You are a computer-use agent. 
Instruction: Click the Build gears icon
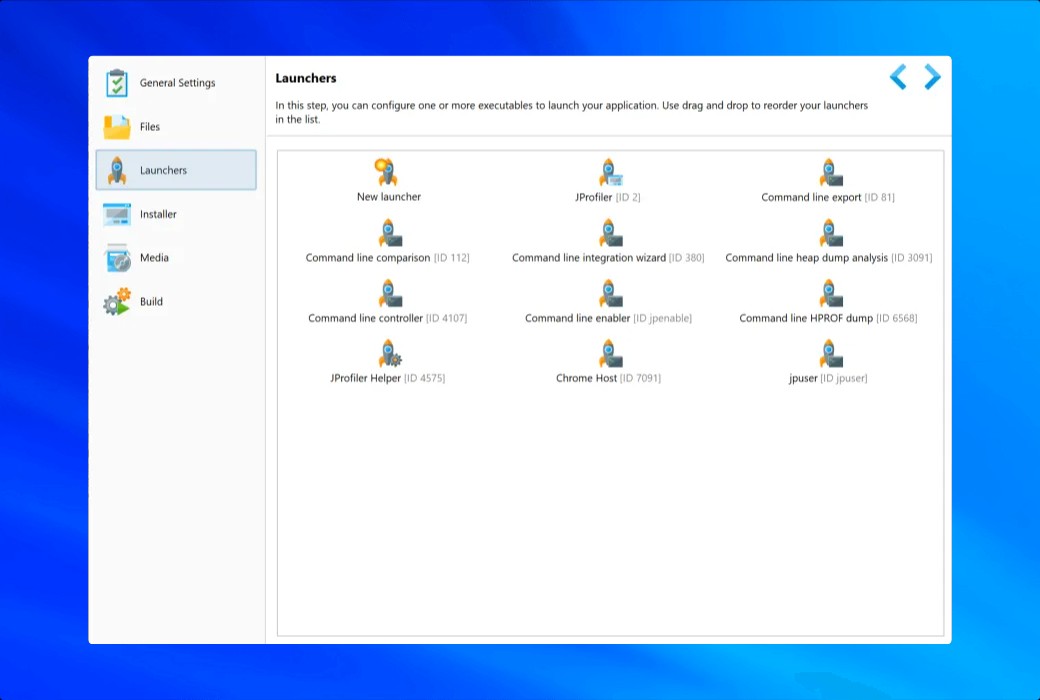pos(117,302)
